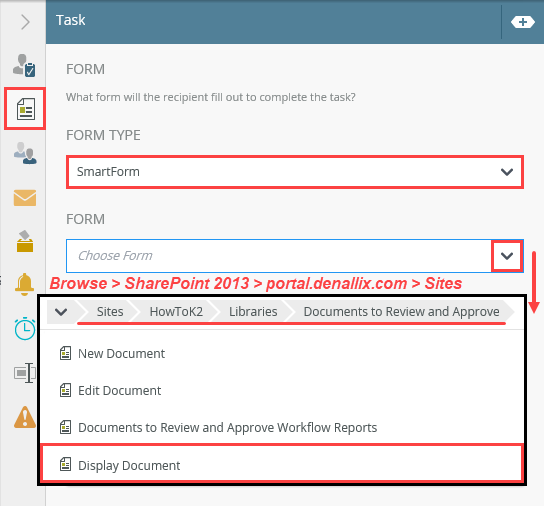Open the Voting Result ballot-box tab

25,241
